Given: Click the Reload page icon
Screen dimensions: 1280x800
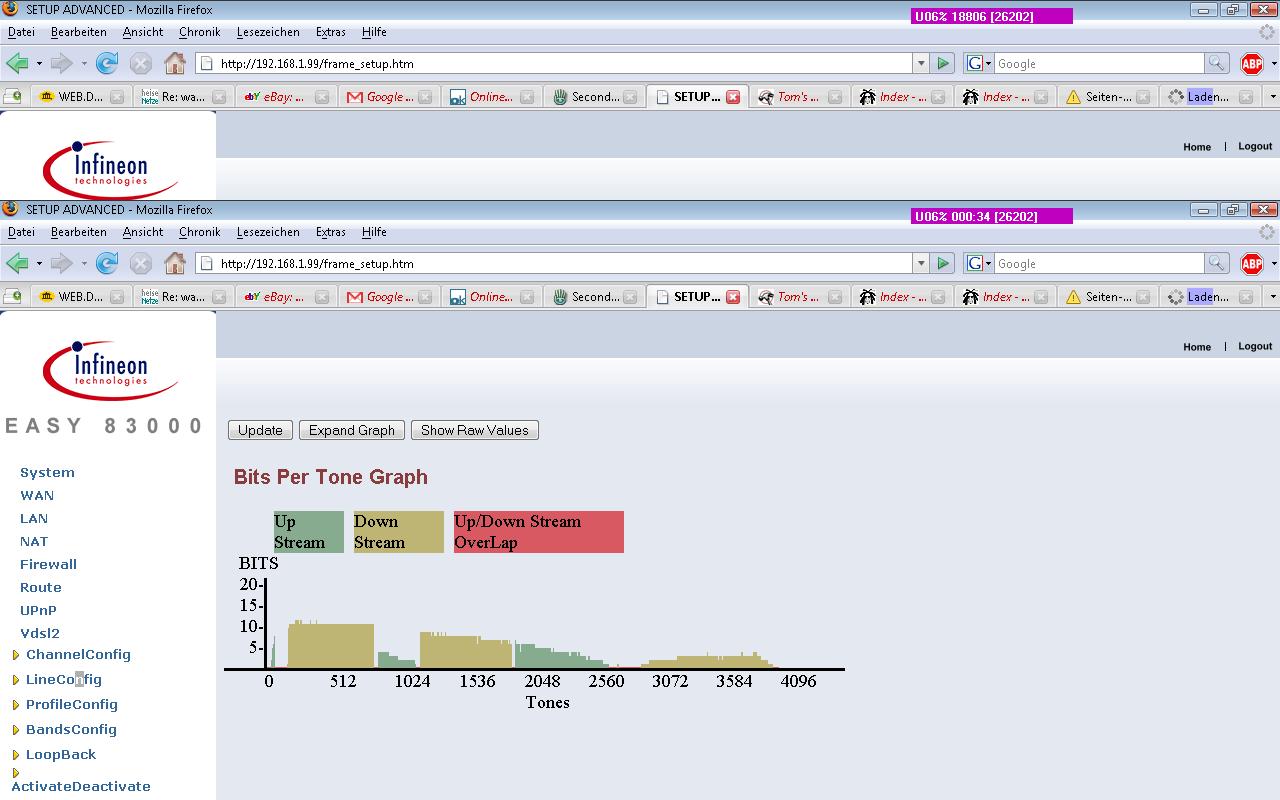Looking at the screenshot, I should coord(107,263).
